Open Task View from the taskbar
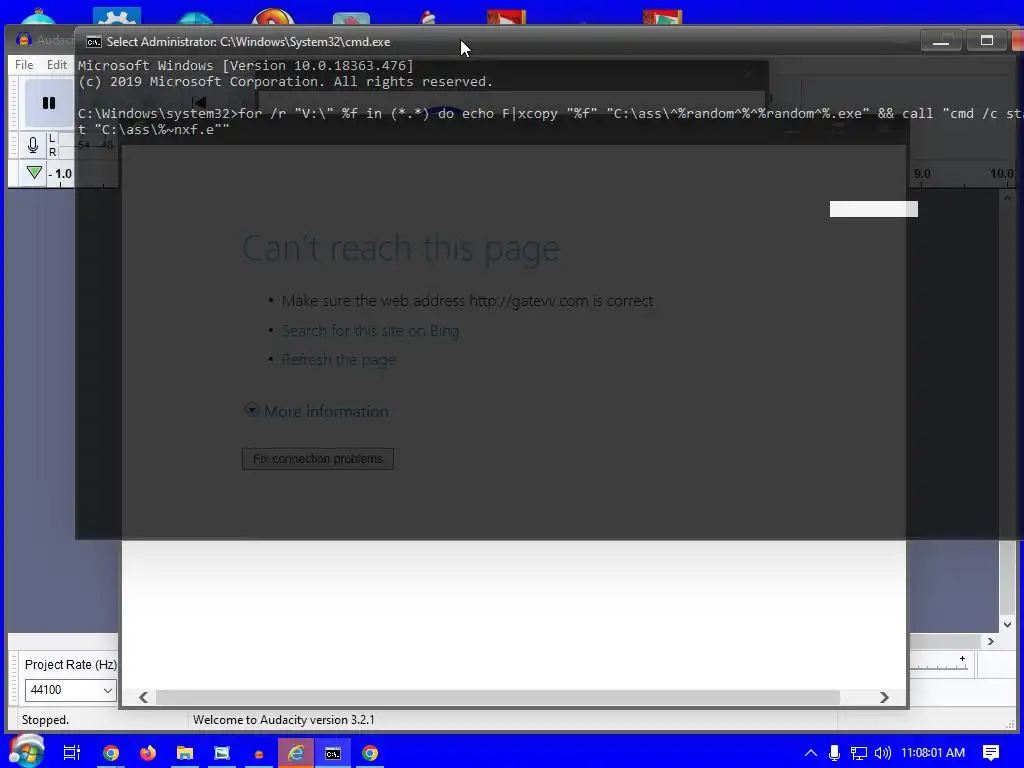 [72, 753]
